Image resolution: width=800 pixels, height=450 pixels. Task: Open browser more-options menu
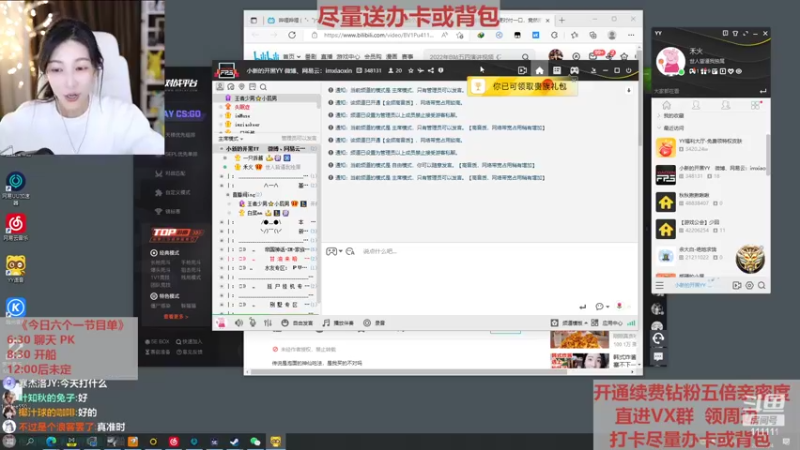coord(631,35)
